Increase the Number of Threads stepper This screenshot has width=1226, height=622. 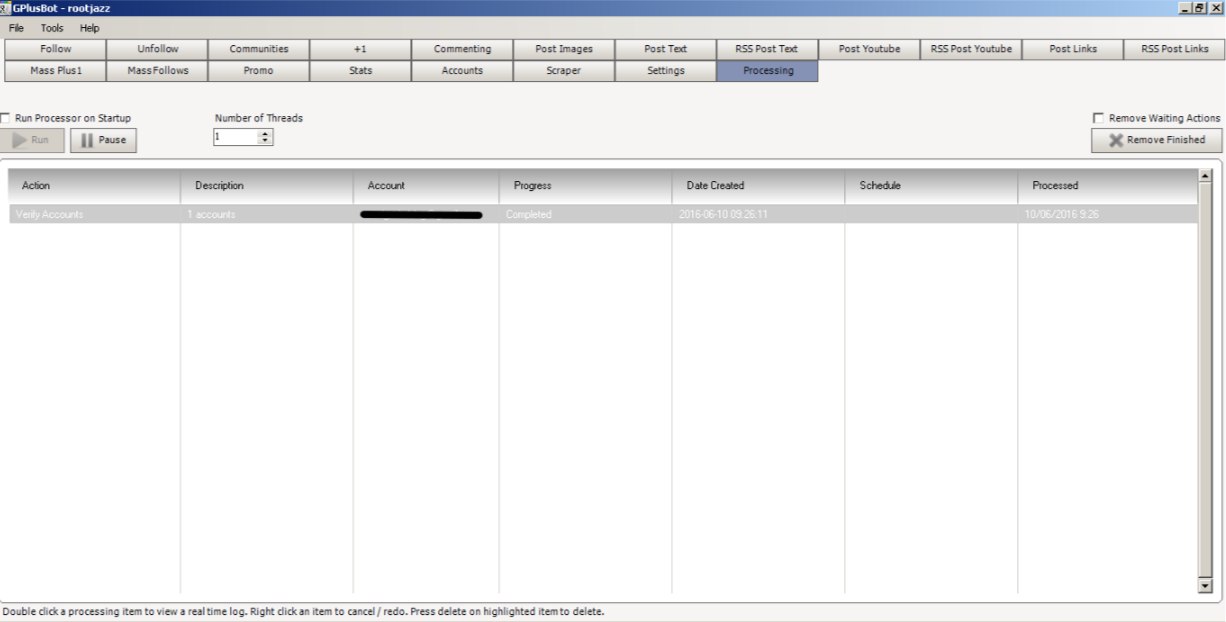coord(265,134)
